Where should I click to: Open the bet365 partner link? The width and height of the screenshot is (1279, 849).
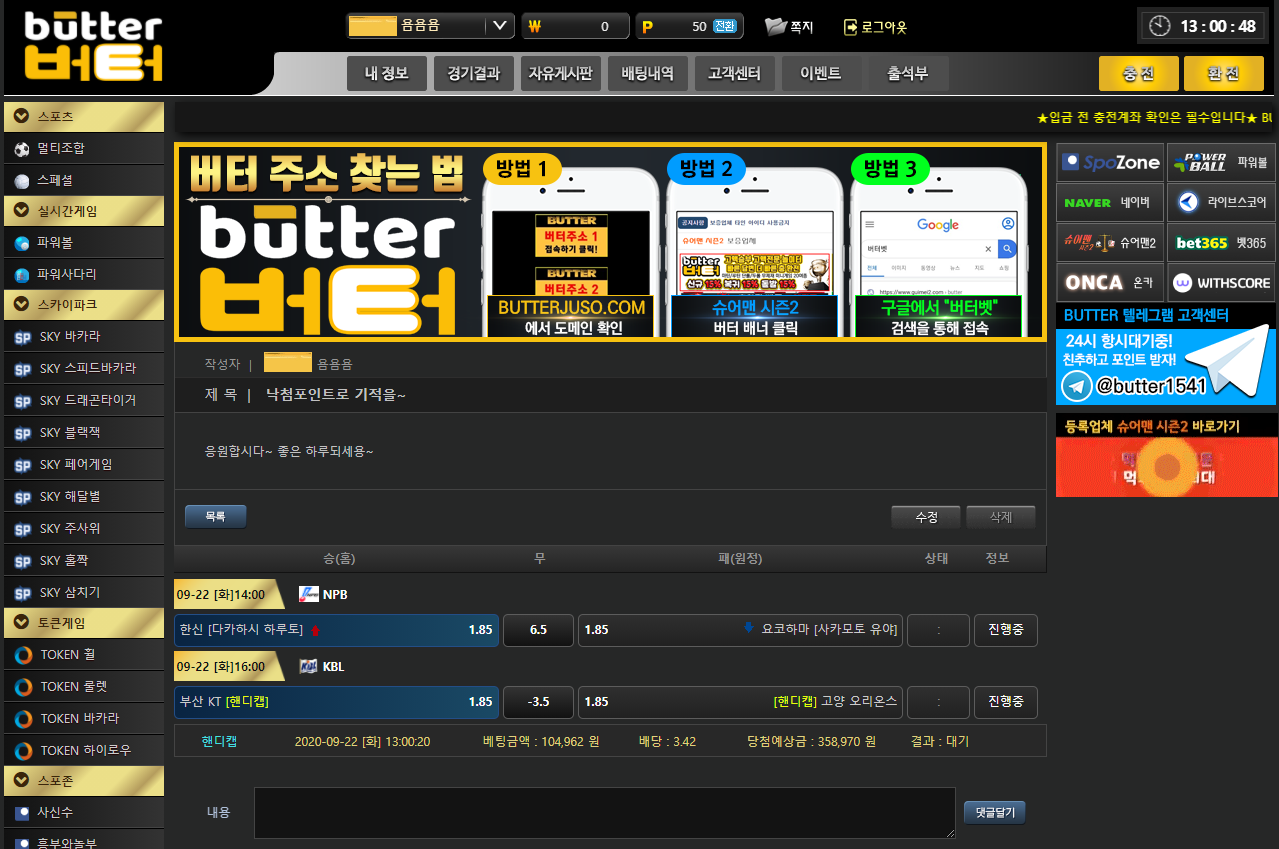tap(1221, 242)
